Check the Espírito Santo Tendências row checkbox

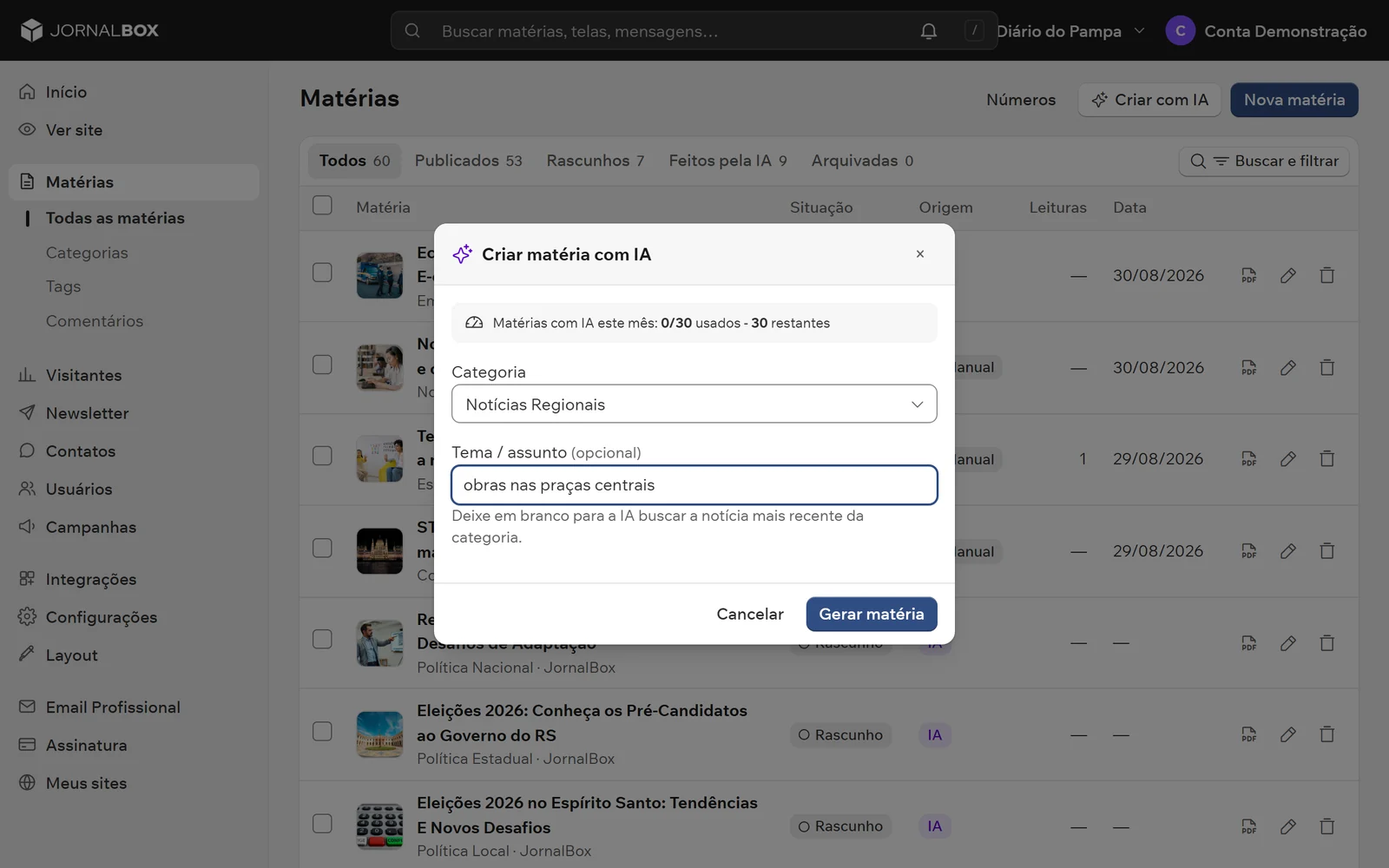[322, 823]
